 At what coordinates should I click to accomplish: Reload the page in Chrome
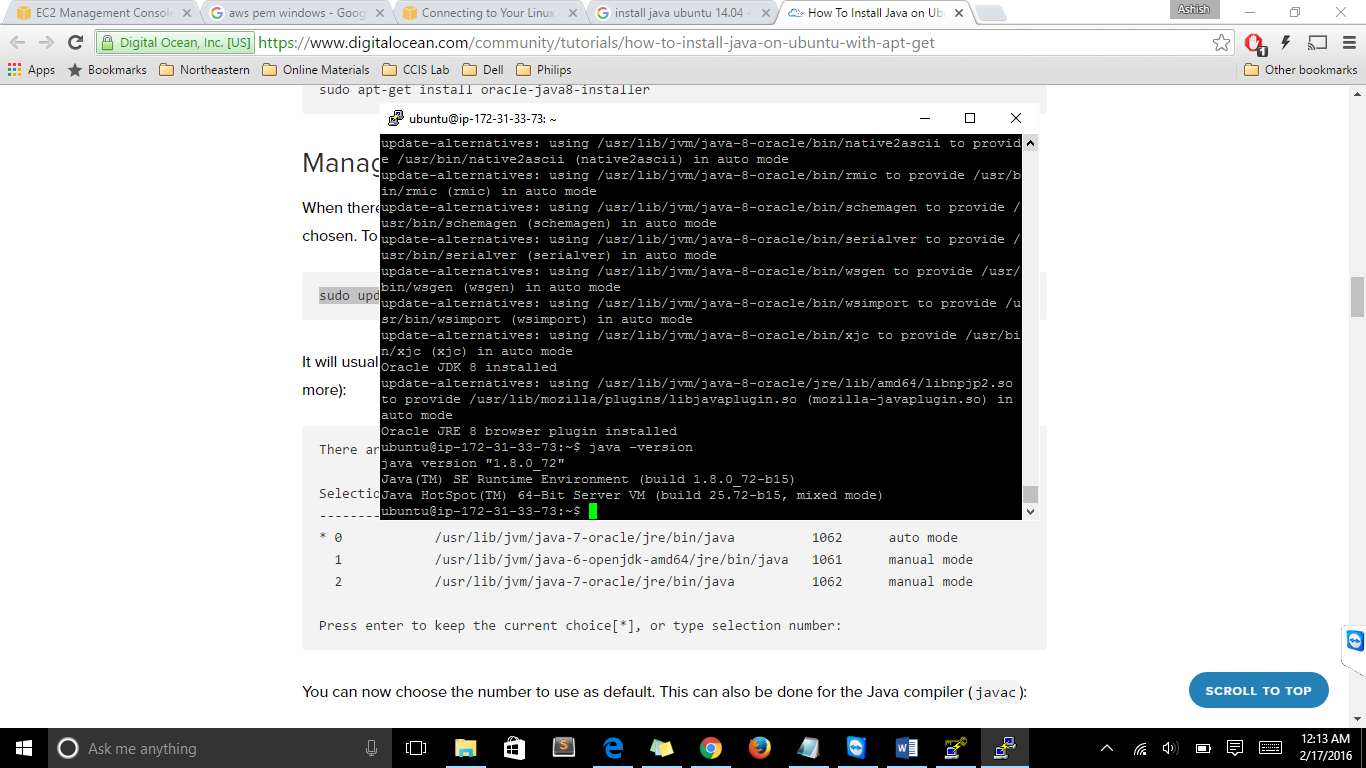[75, 43]
